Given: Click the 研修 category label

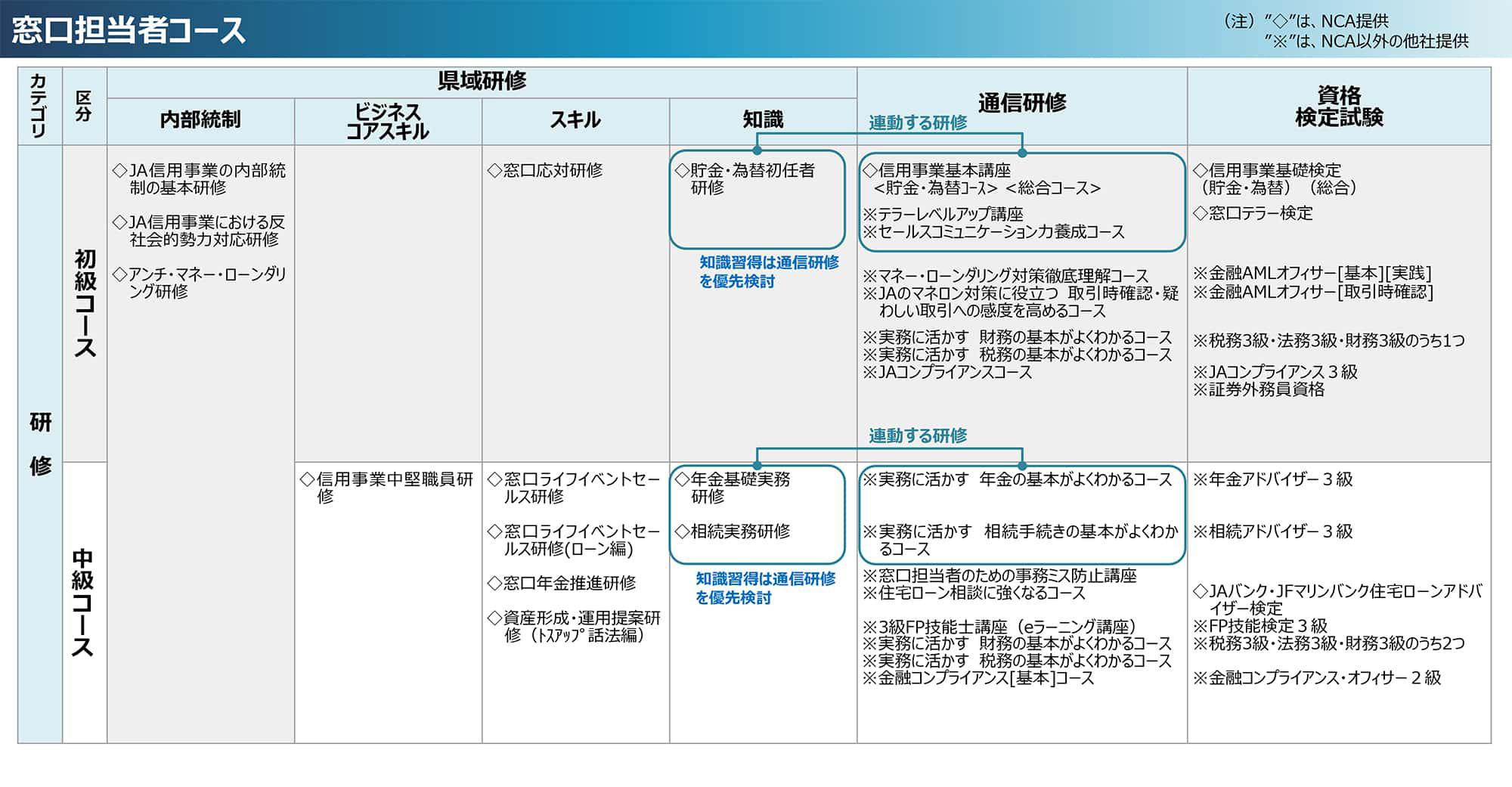Looking at the screenshot, I should pyautogui.click(x=40, y=444).
